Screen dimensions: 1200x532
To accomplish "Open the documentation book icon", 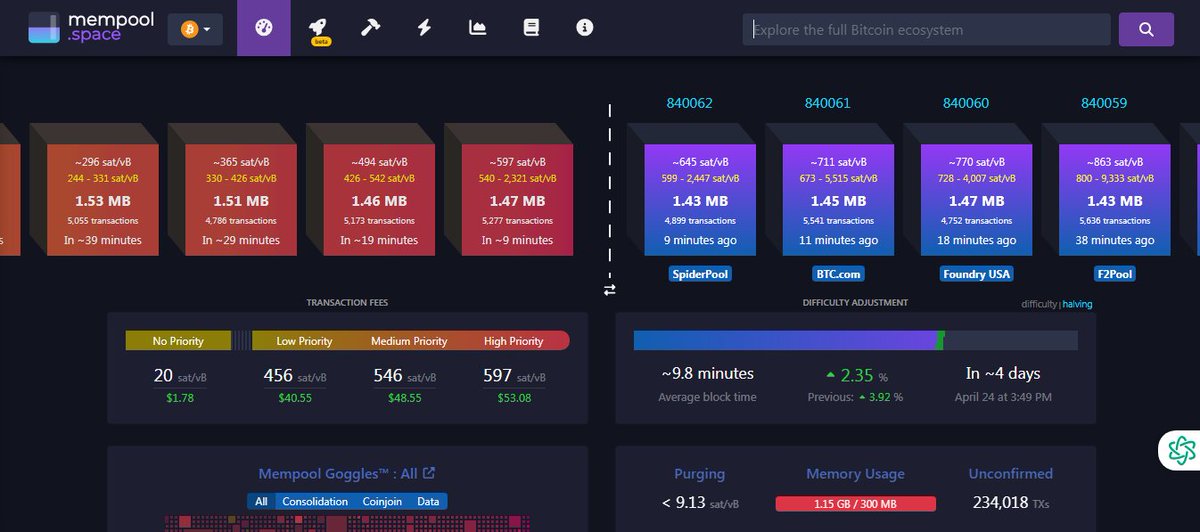I will (x=531, y=28).
